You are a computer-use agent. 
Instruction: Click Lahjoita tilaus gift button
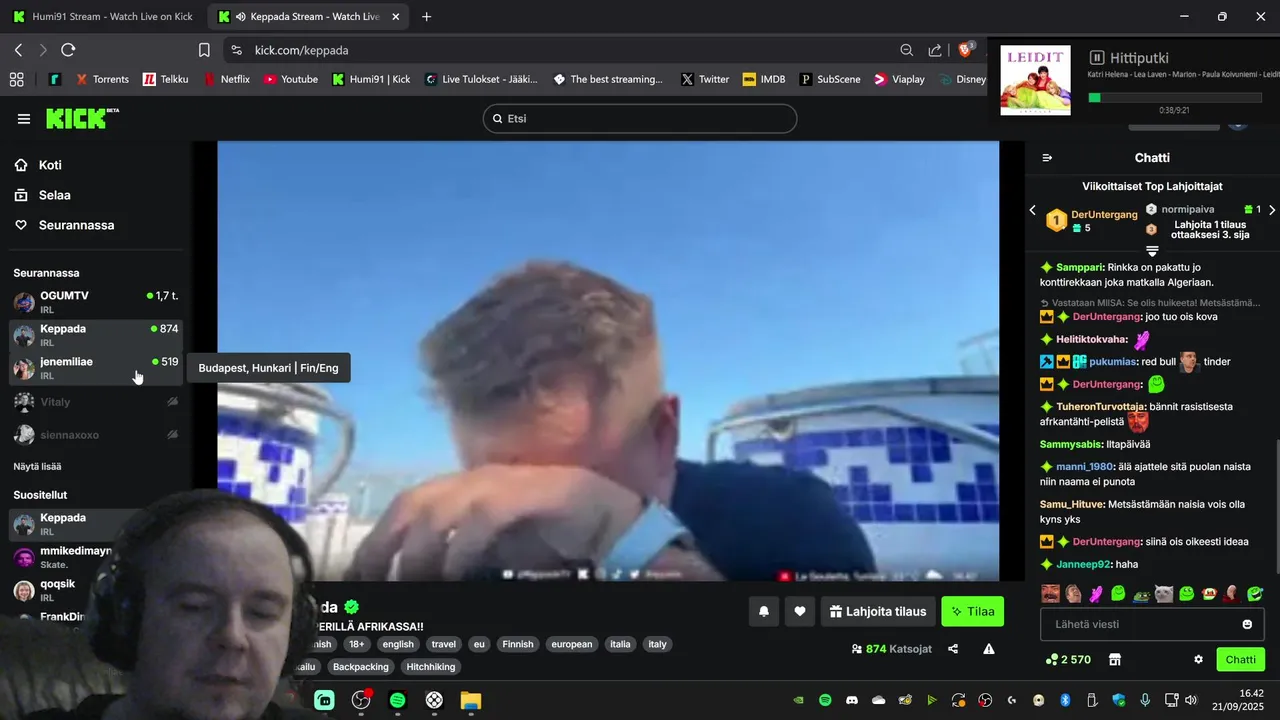click(x=878, y=611)
